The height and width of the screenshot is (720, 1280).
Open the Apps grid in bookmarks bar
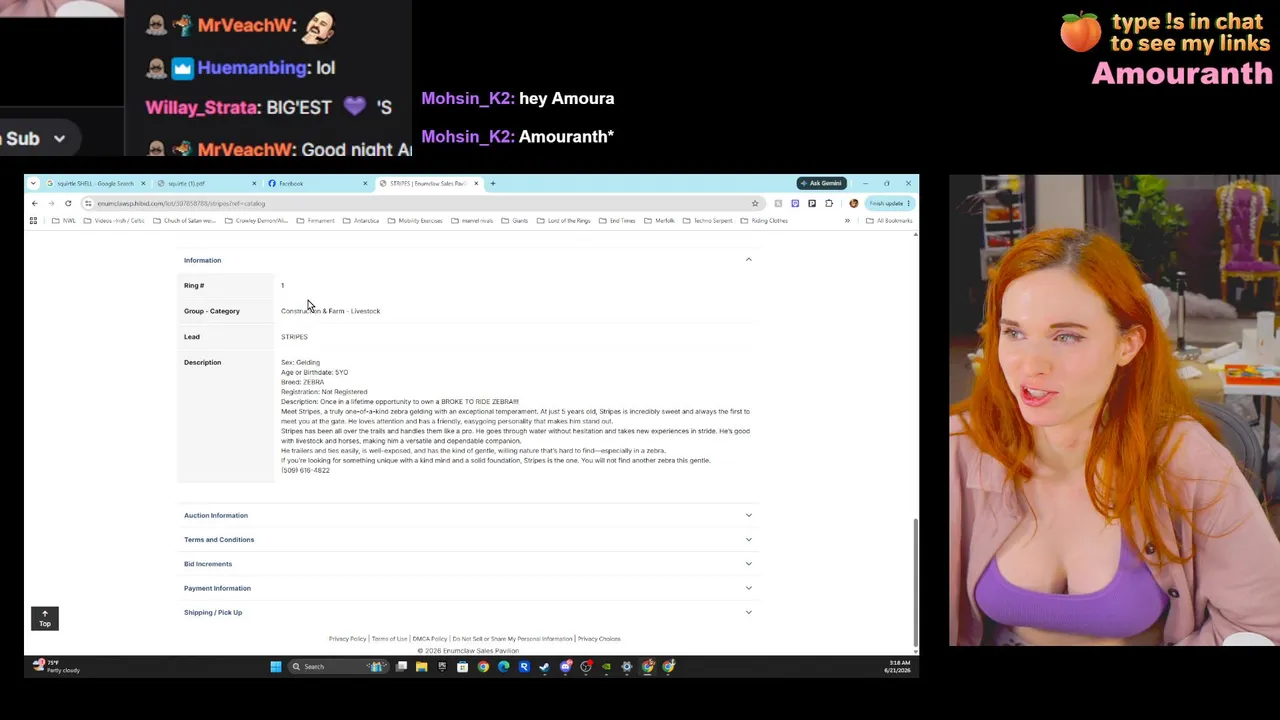33,221
